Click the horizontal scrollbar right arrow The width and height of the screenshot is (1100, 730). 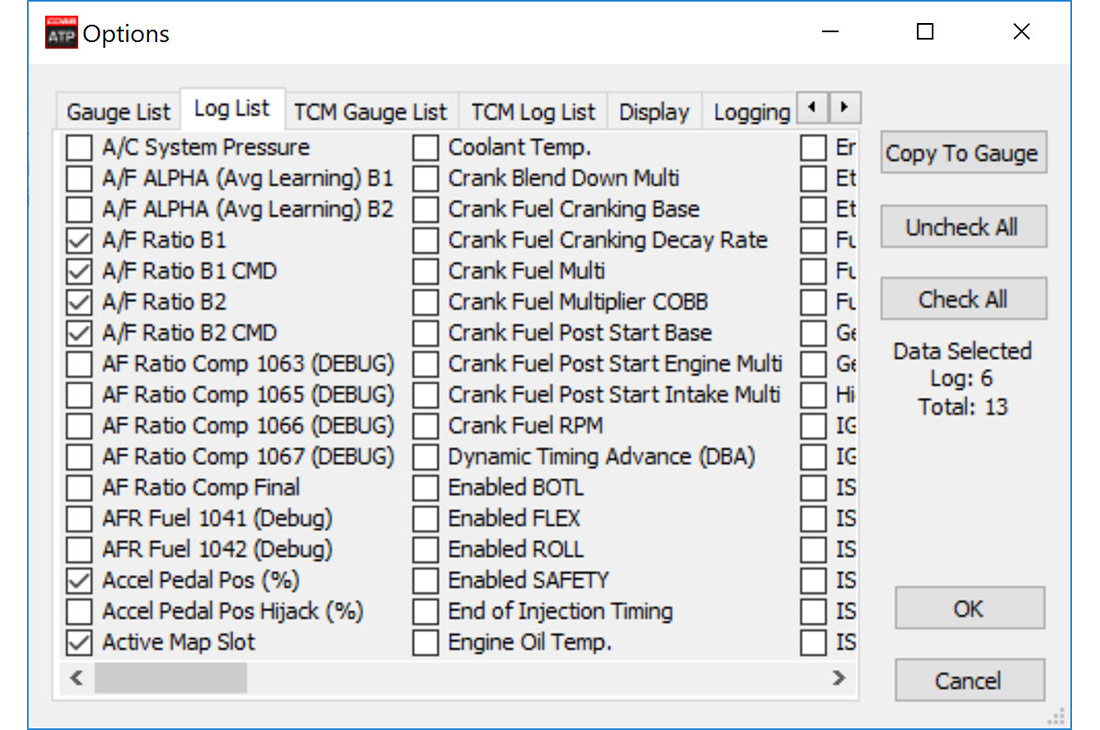point(838,678)
